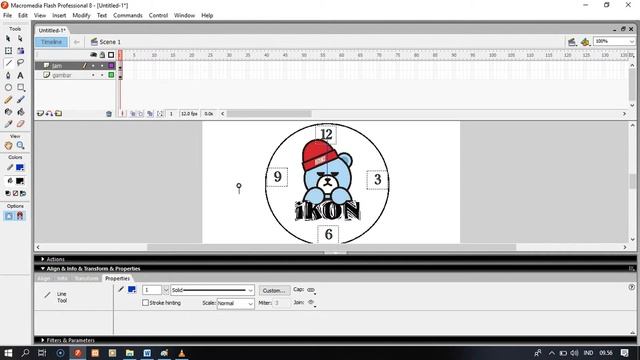Click the Insert Layer Folder icon
Screen dimensions: 640x360
[58, 113]
